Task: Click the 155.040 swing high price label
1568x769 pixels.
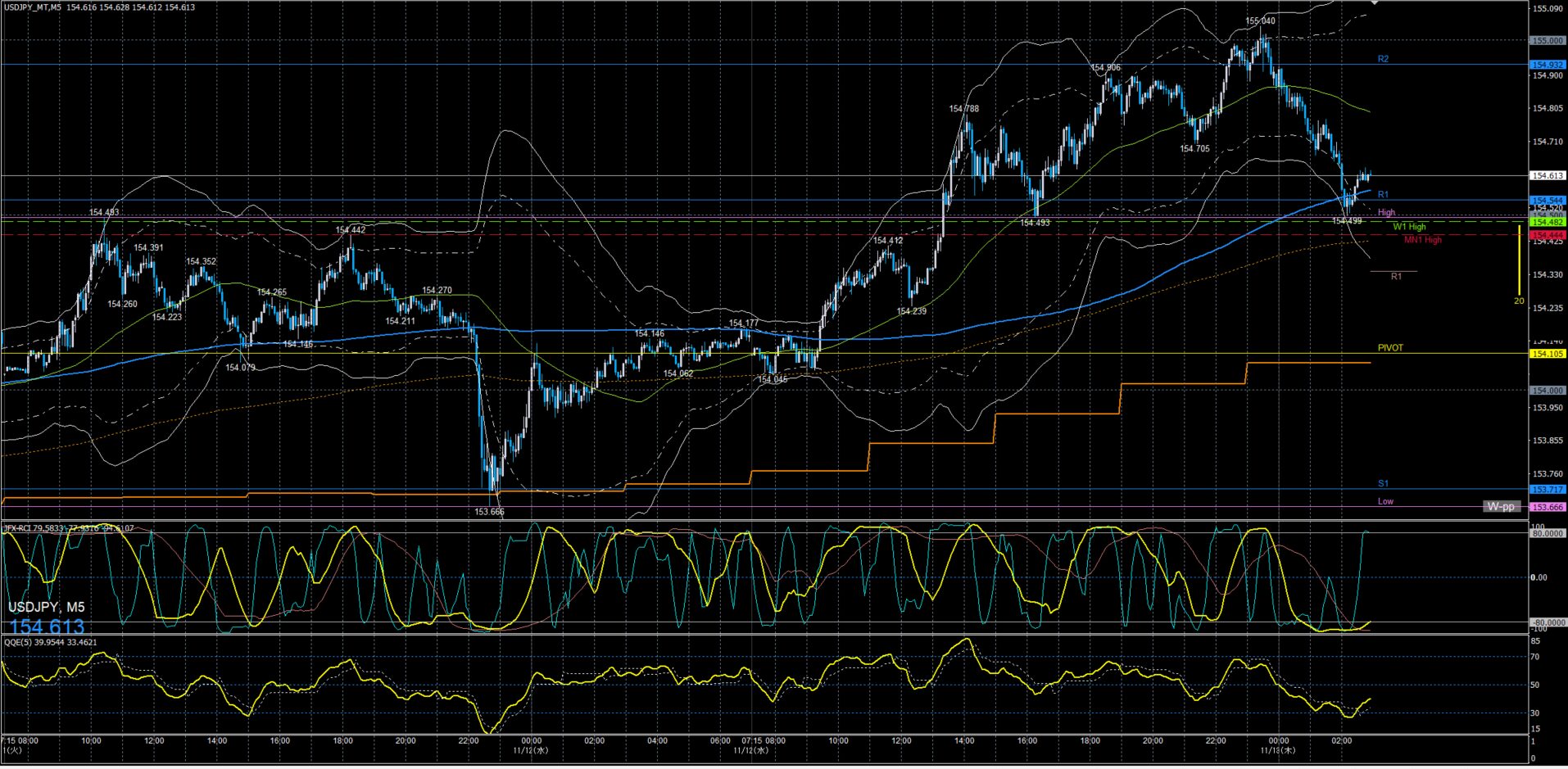Action: [1260, 21]
